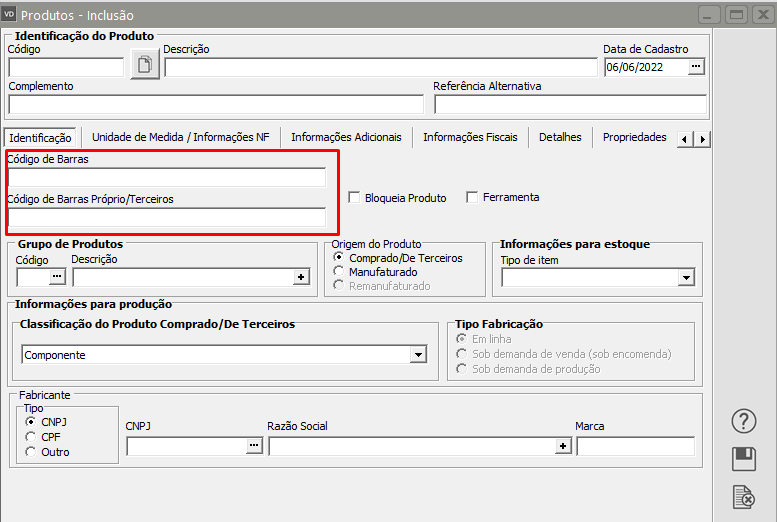Click the document icon beside Código field
Viewport: 777px width, 522px height.
(146, 66)
